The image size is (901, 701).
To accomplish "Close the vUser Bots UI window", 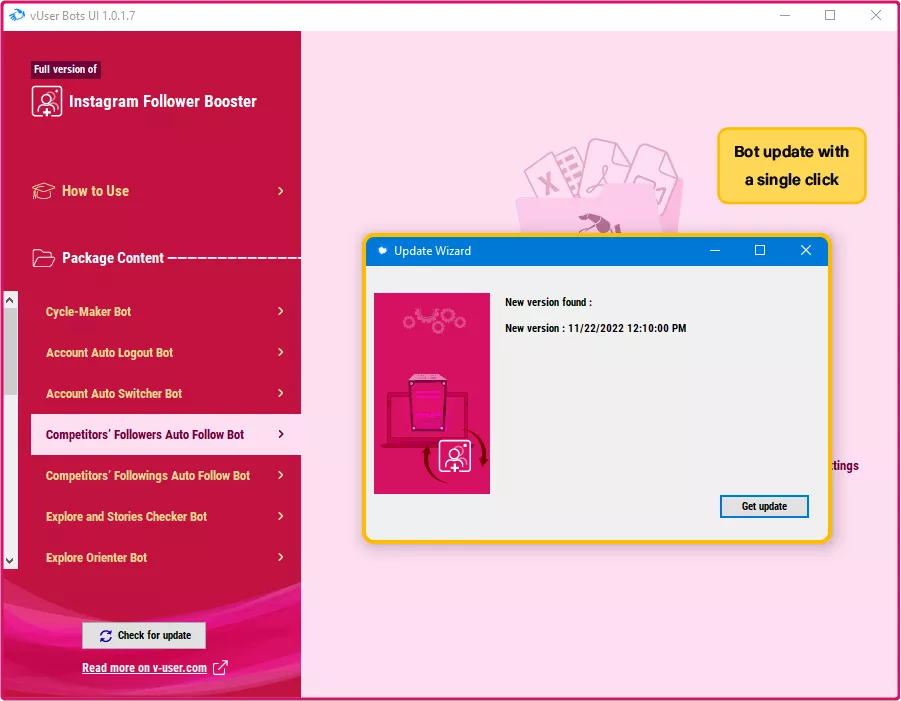I will click(x=875, y=16).
